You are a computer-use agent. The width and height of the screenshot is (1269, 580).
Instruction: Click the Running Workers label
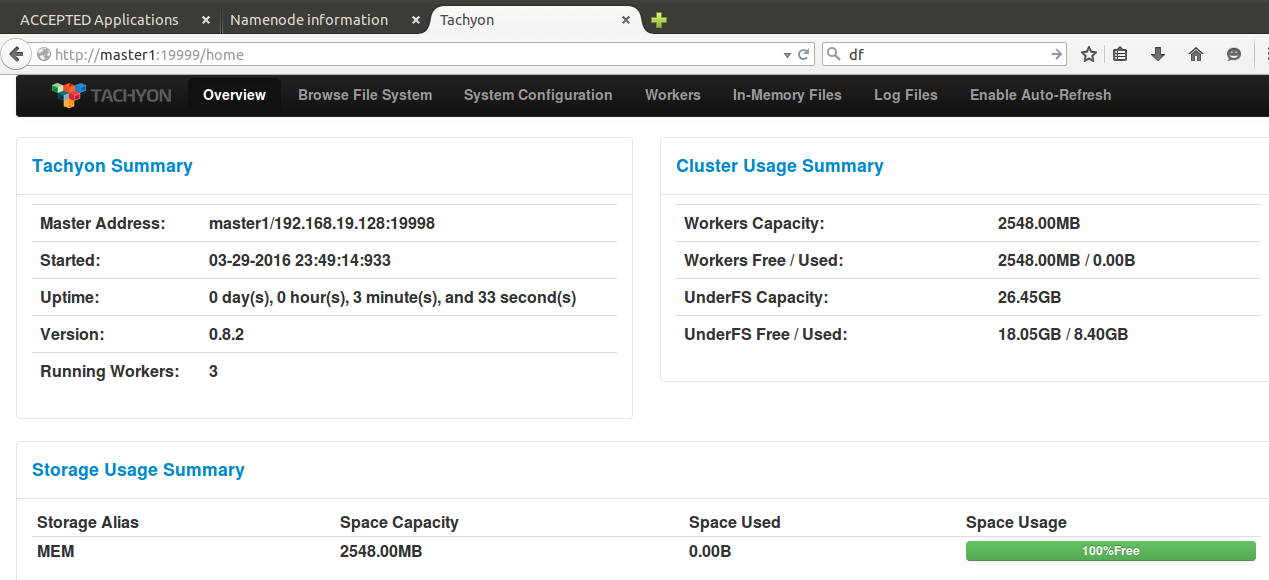click(110, 371)
